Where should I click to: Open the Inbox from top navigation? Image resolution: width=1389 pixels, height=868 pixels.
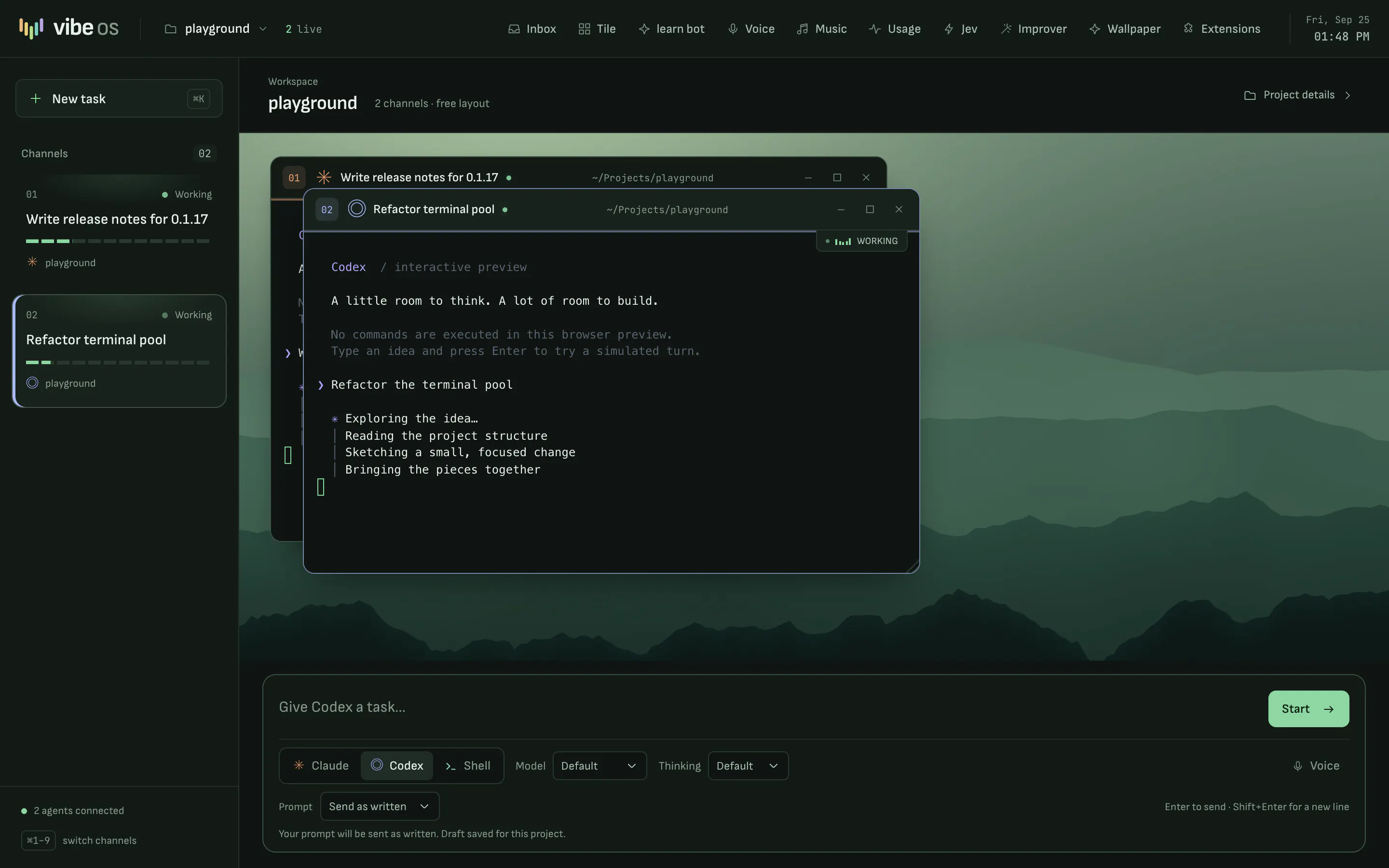click(x=532, y=29)
